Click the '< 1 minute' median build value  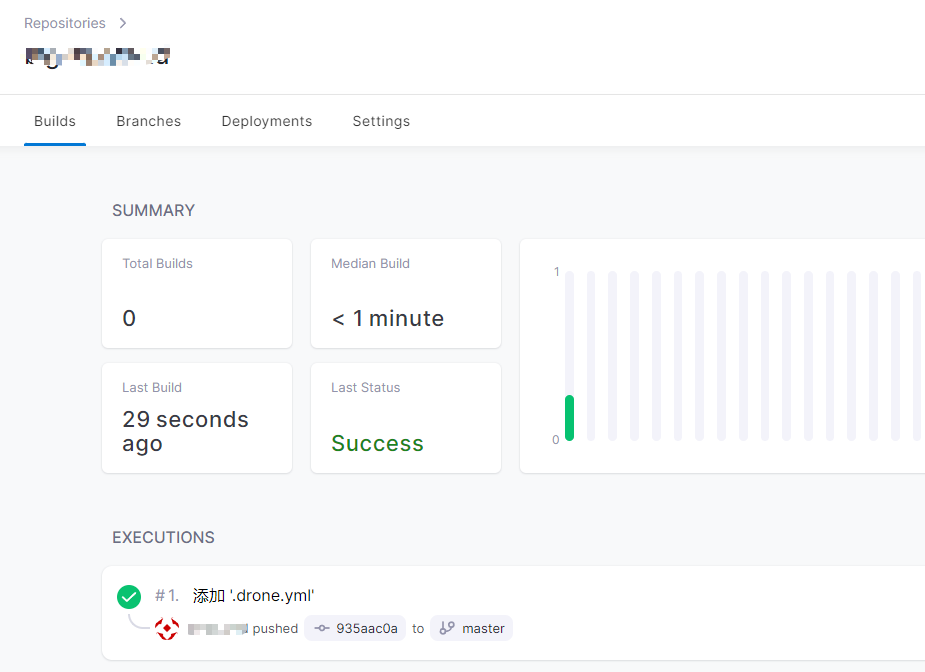388,319
